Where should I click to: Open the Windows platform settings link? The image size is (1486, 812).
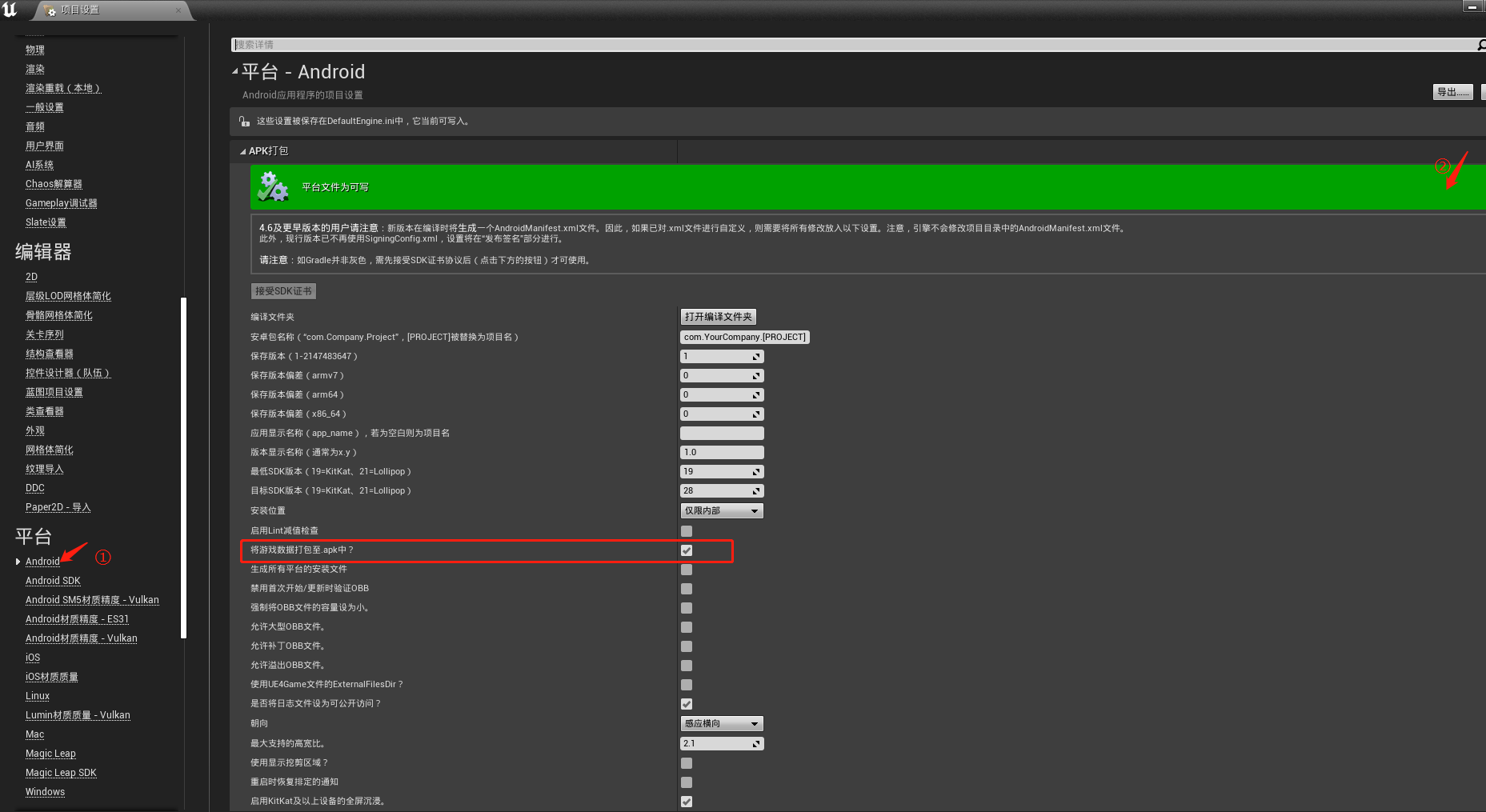[45, 792]
